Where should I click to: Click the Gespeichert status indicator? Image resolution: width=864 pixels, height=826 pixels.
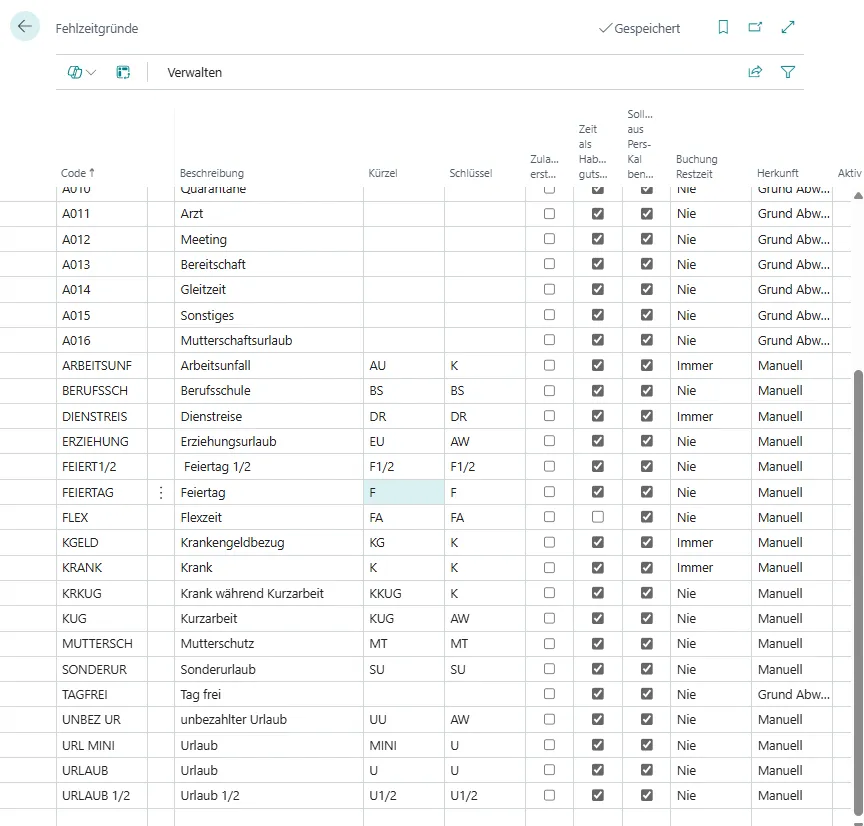(639, 29)
